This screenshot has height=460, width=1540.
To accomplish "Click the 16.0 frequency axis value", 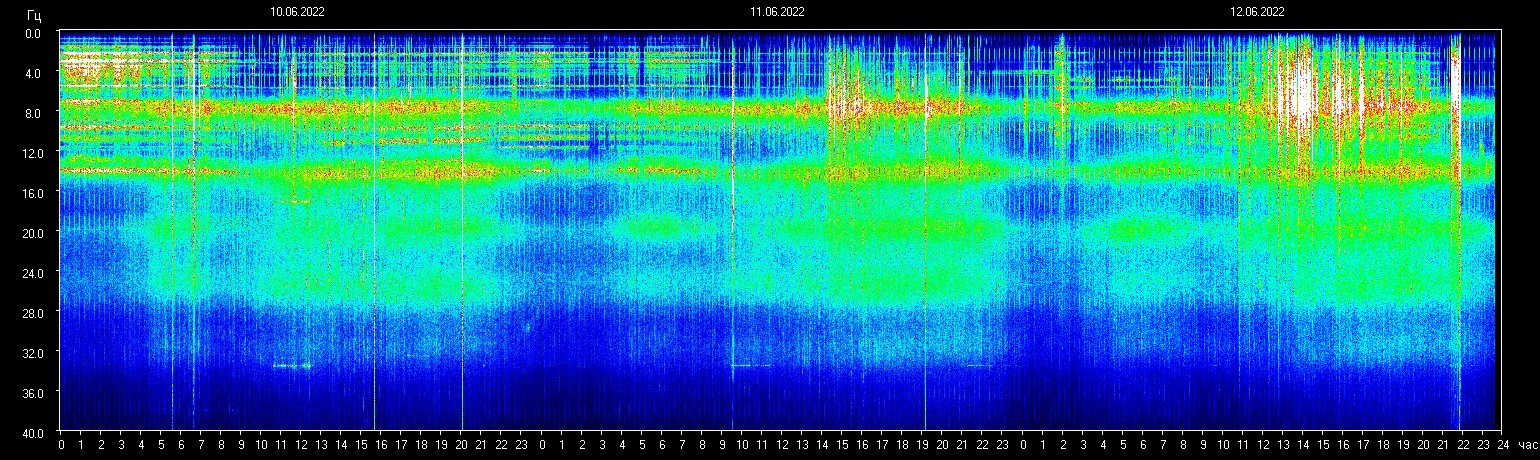I will [x=31, y=193].
